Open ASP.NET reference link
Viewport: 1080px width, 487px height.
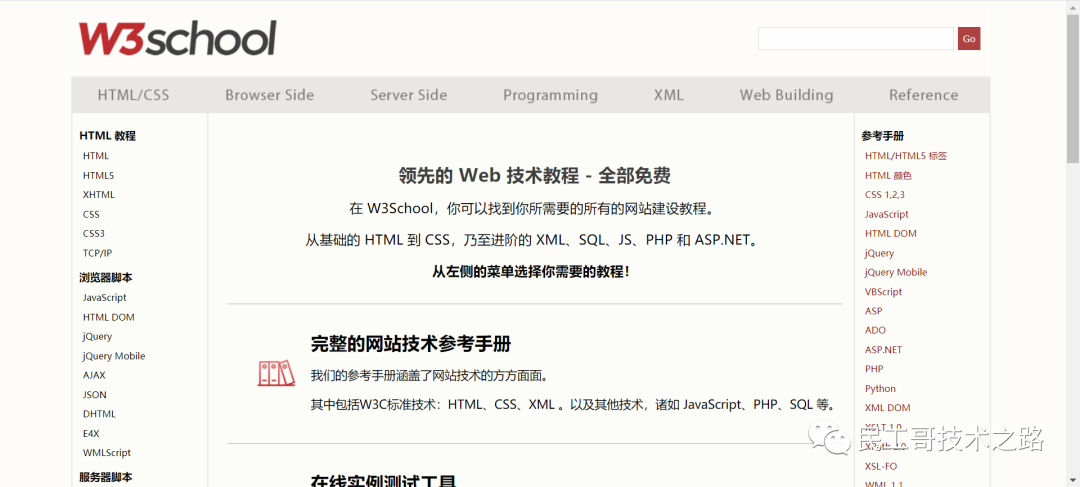click(x=884, y=349)
